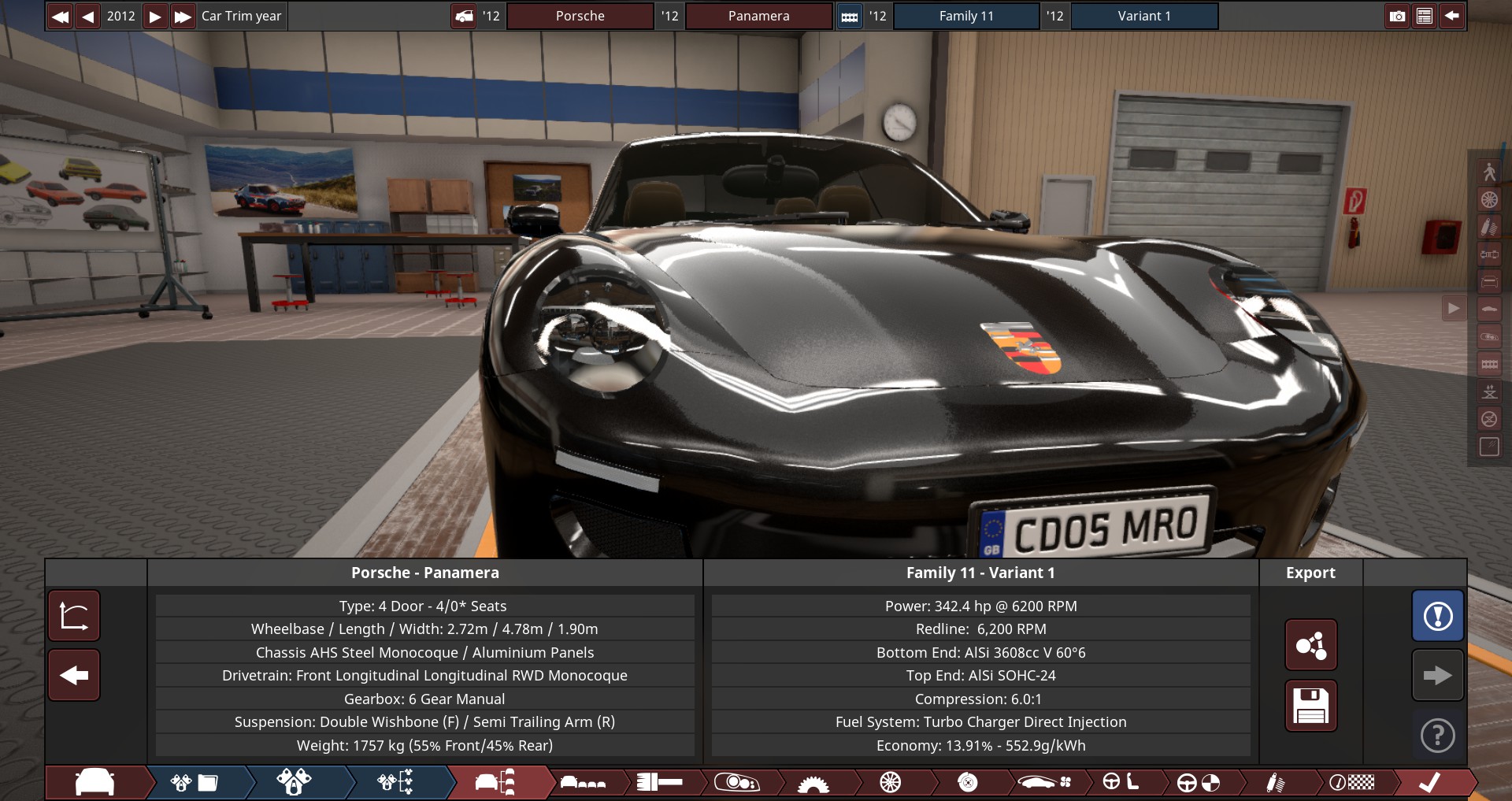Viewport: 1512px width, 801px height.
Task: Click the graph axes icon button
Action: [74, 615]
